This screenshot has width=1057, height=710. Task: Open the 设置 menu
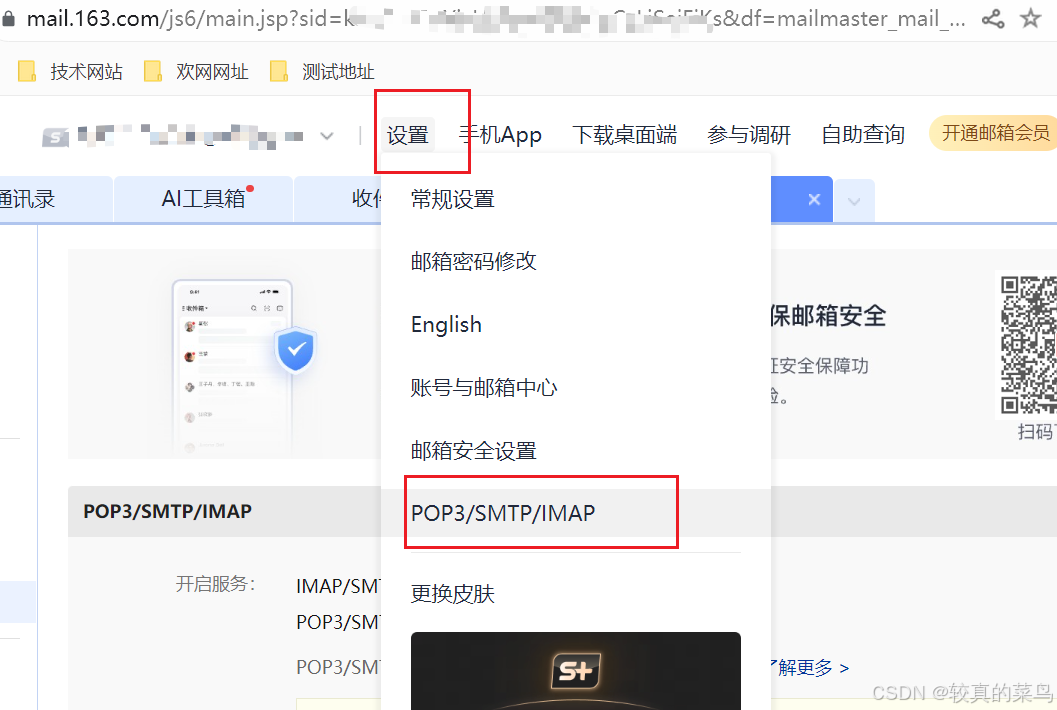tap(408, 135)
